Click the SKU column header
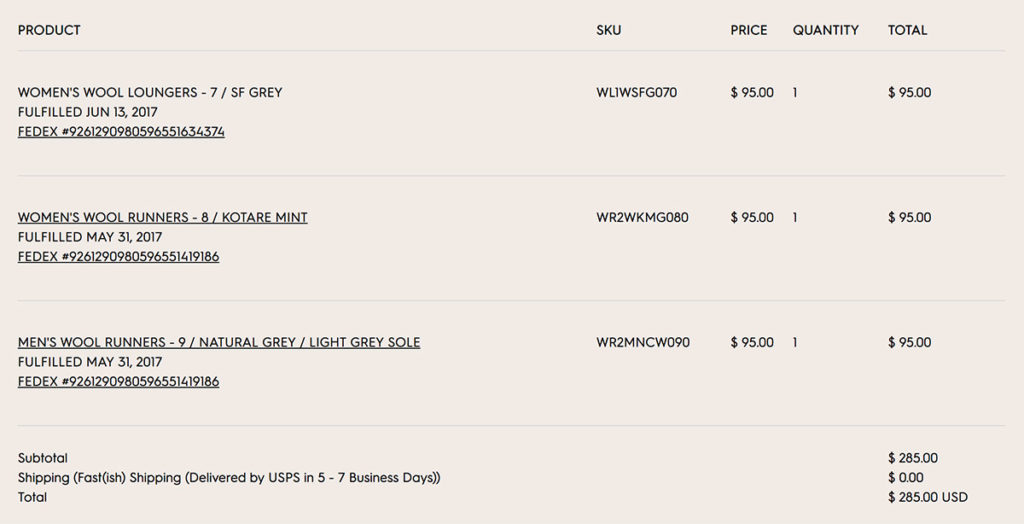Image resolution: width=1024 pixels, height=524 pixels. click(x=609, y=30)
